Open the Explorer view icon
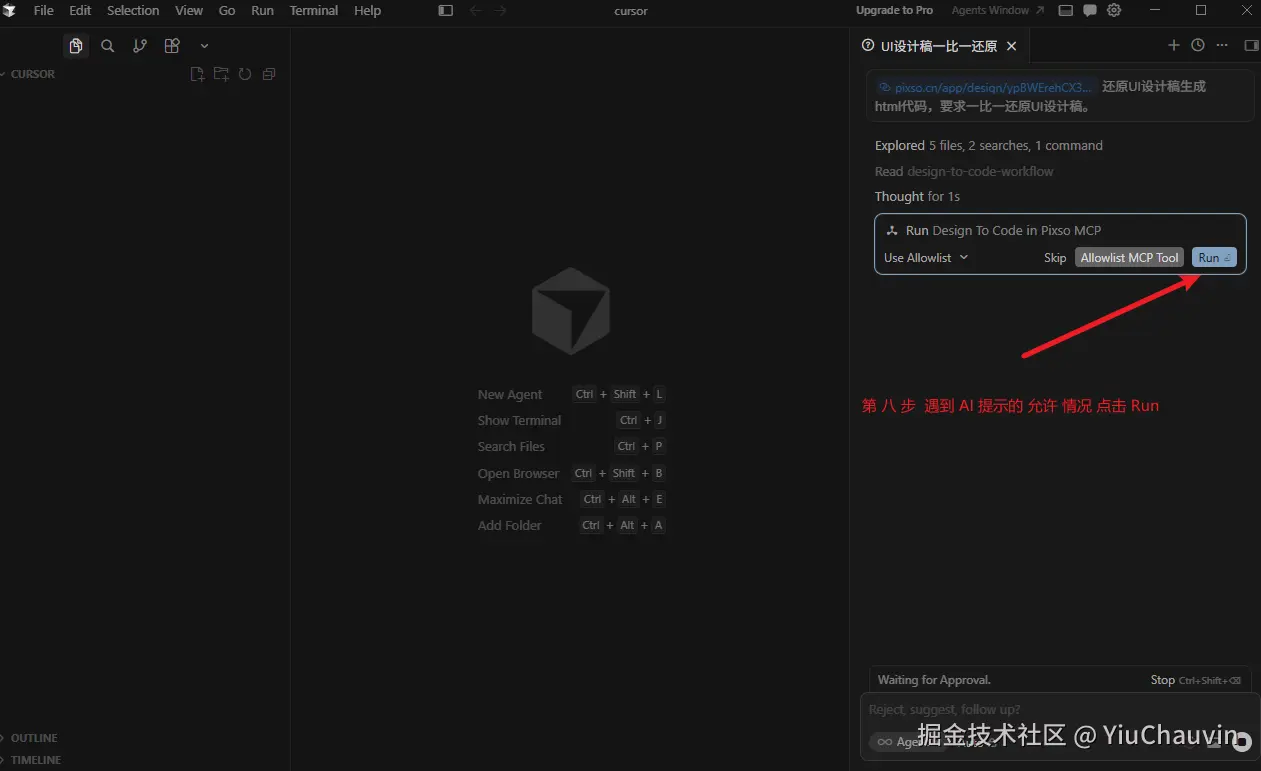Image resolution: width=1261 pixels, height=771 pixels. [x=76, y=46]
